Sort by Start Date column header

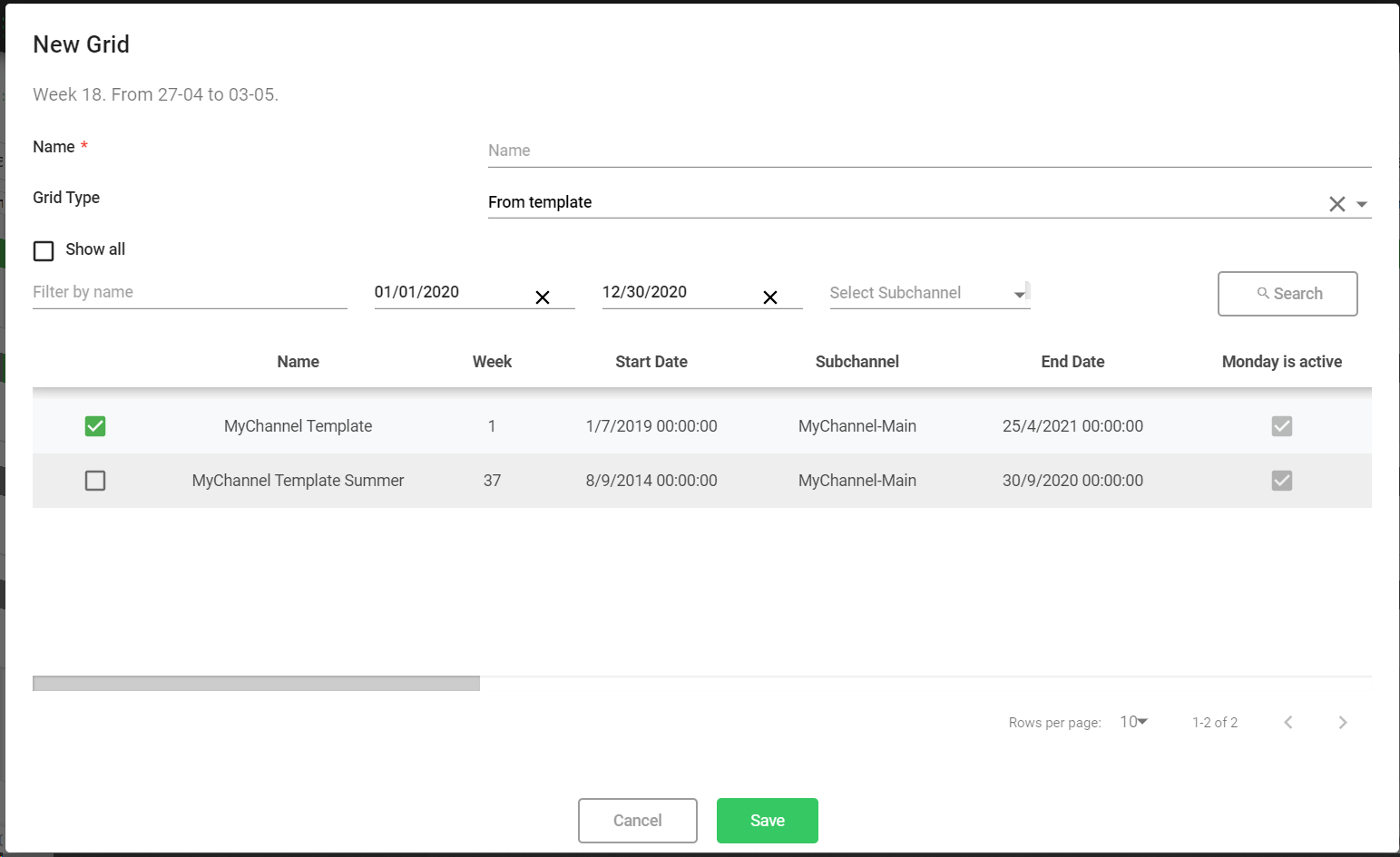click(x=651, y=362)
